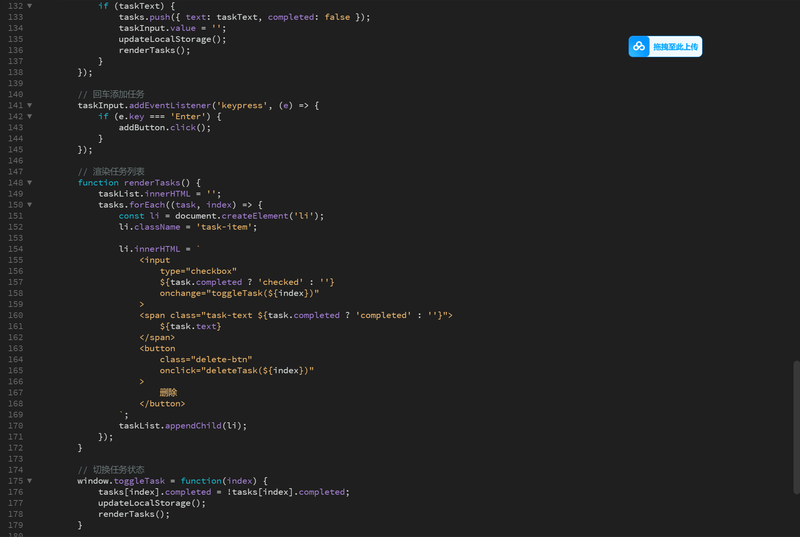Click the li.innerHTML template assignment line

[160, 249]
